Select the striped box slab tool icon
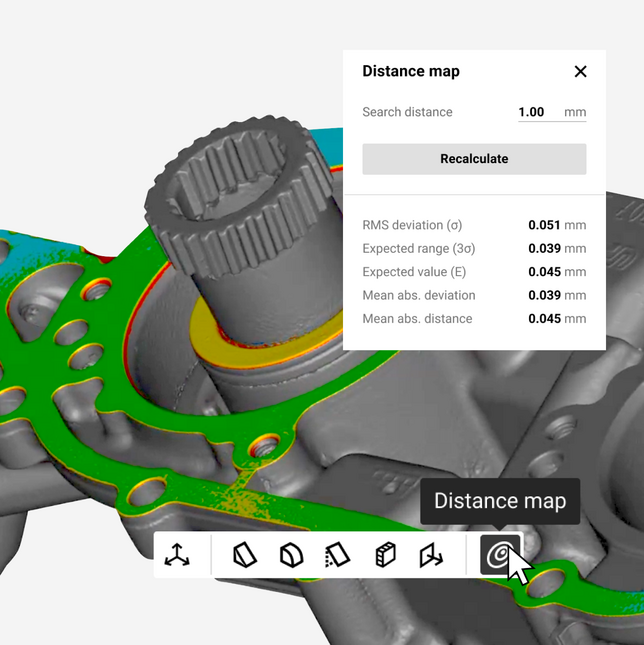The image size is (644, 645). (x=386, y=555)
